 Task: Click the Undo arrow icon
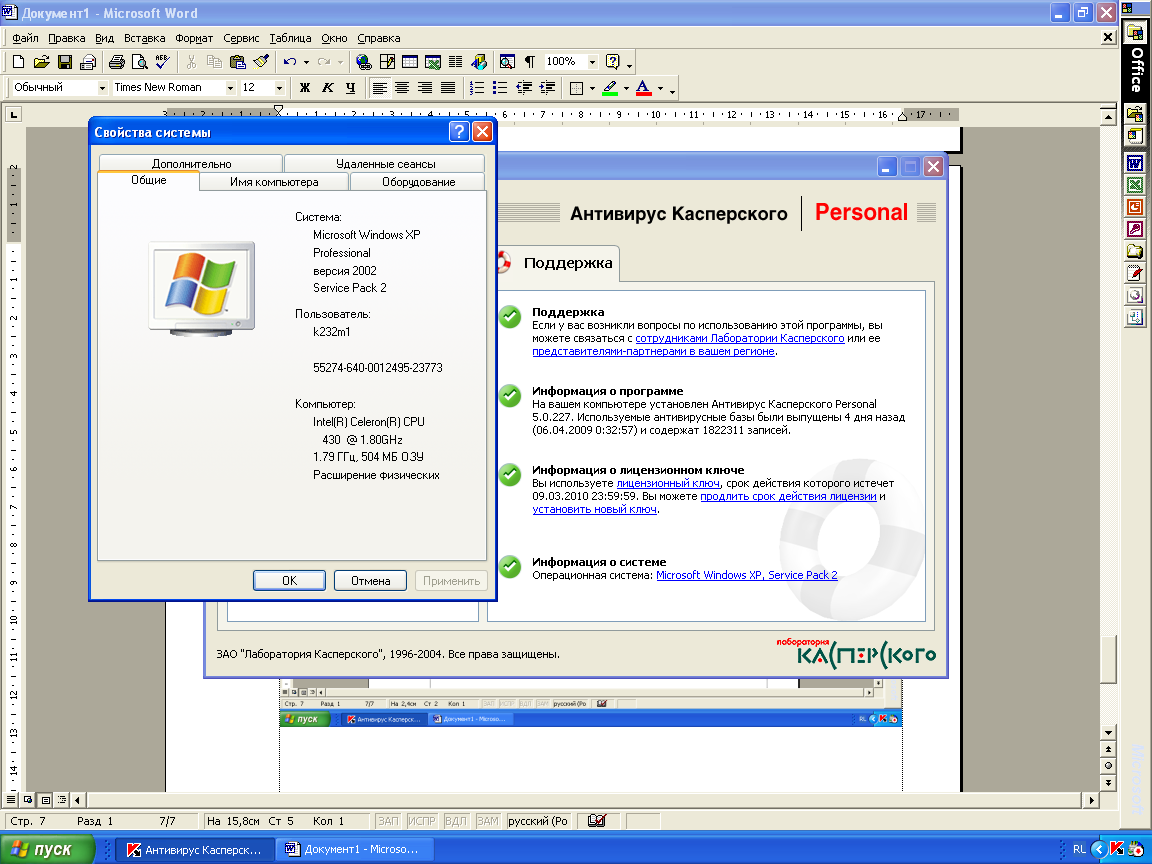point(290,62)
